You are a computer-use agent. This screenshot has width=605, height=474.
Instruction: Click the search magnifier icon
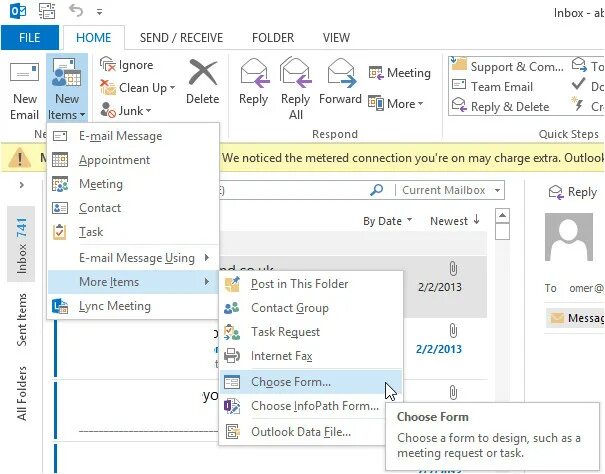[x=377, y=190]
